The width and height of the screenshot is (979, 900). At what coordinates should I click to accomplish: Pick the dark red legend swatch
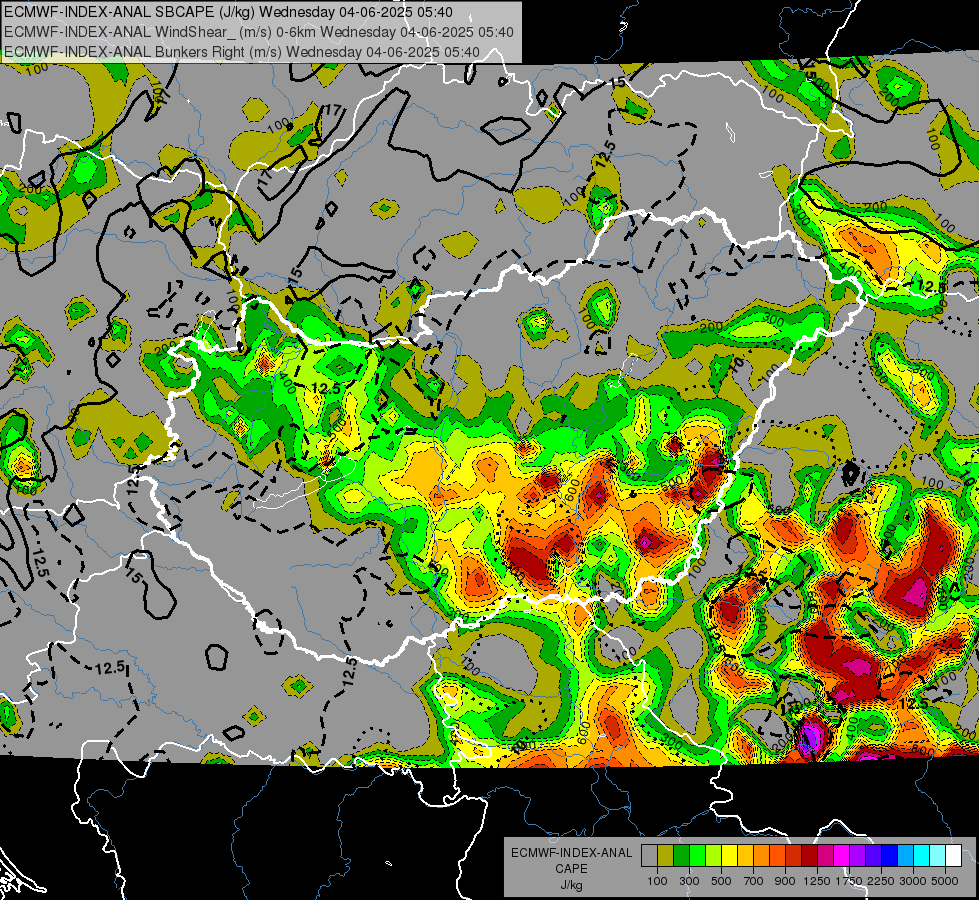tap(809, 856)
